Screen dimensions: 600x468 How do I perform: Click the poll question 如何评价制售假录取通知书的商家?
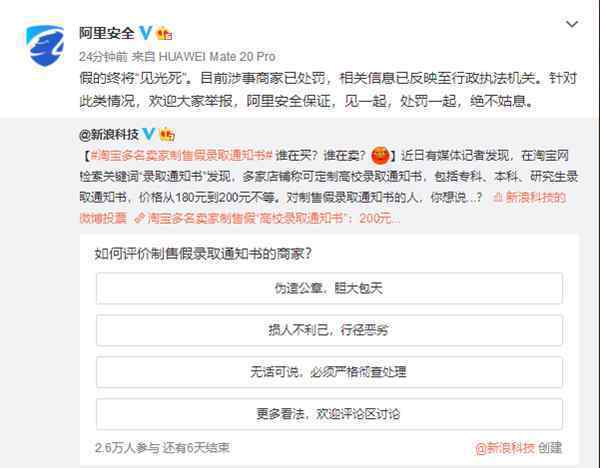click(x=203, y=253)
